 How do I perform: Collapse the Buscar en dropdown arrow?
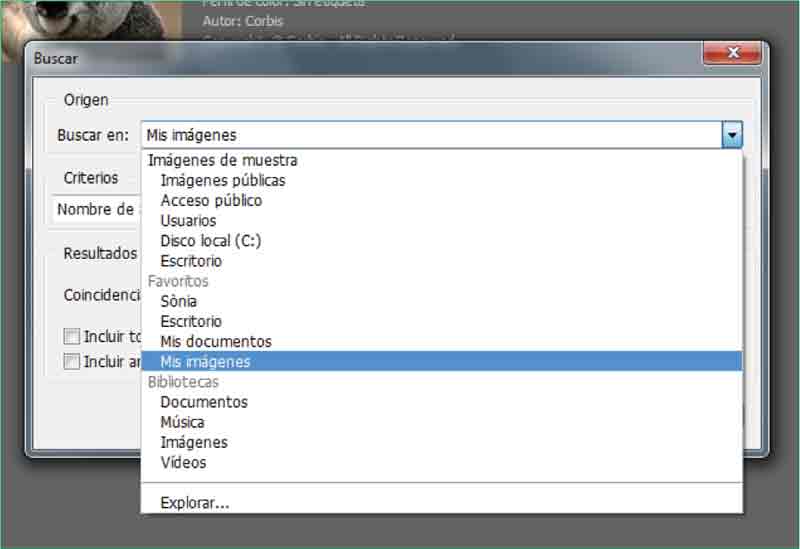733,135
